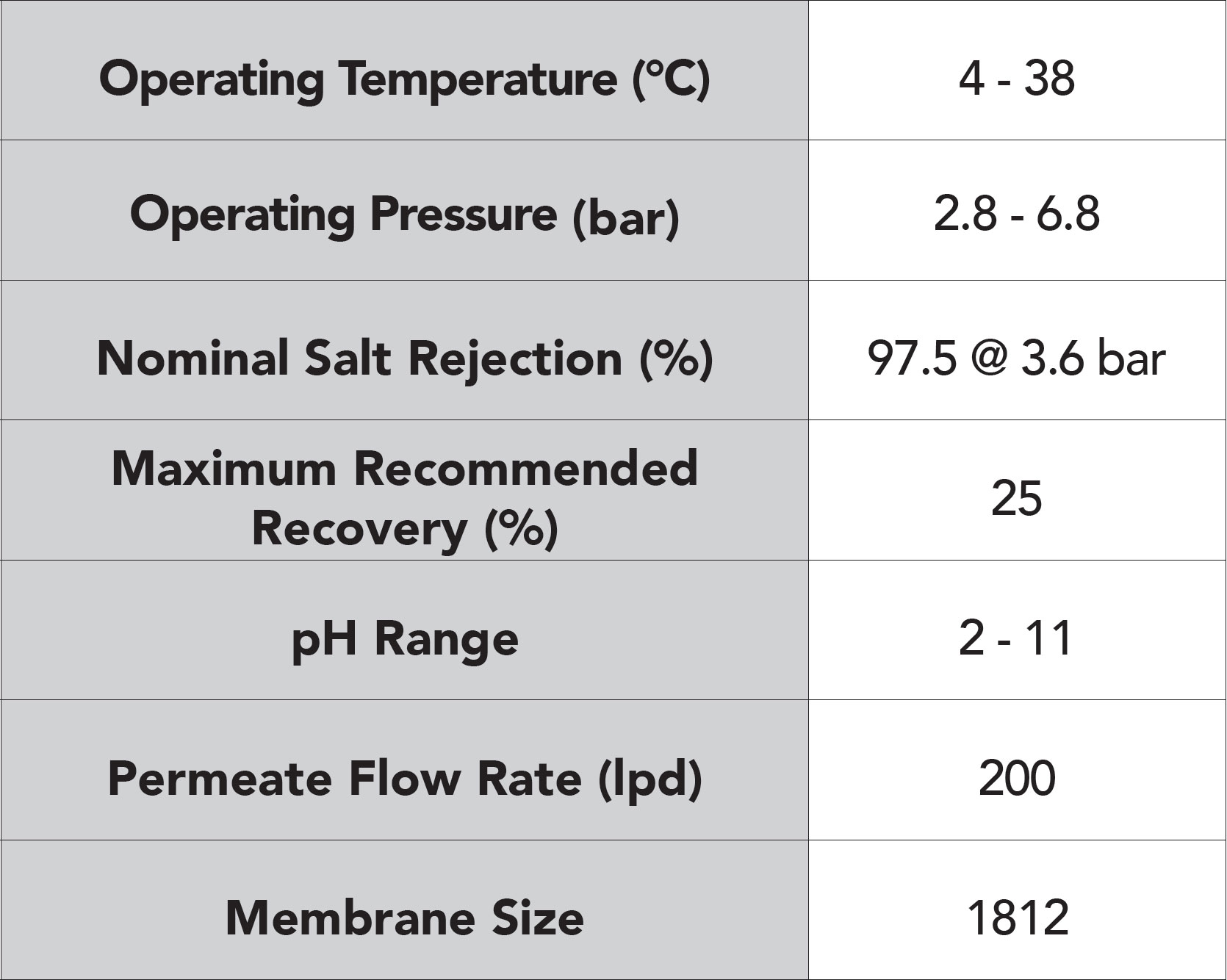The width and height of the screenshot is (1227, 980).
Task: Select the flow rate value 200
Action: [1017, 778]
